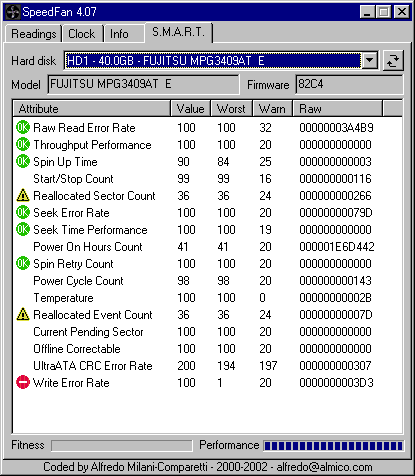The image size is (415, 476).
Task: Switch to the Readings tab
Action: pos(33,34)
